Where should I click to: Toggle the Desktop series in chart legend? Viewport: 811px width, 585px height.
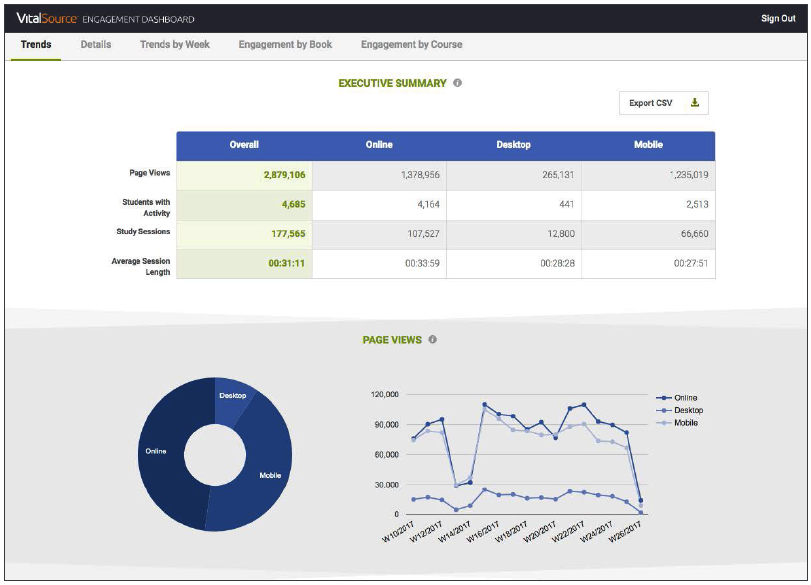(x=687, y=410)
